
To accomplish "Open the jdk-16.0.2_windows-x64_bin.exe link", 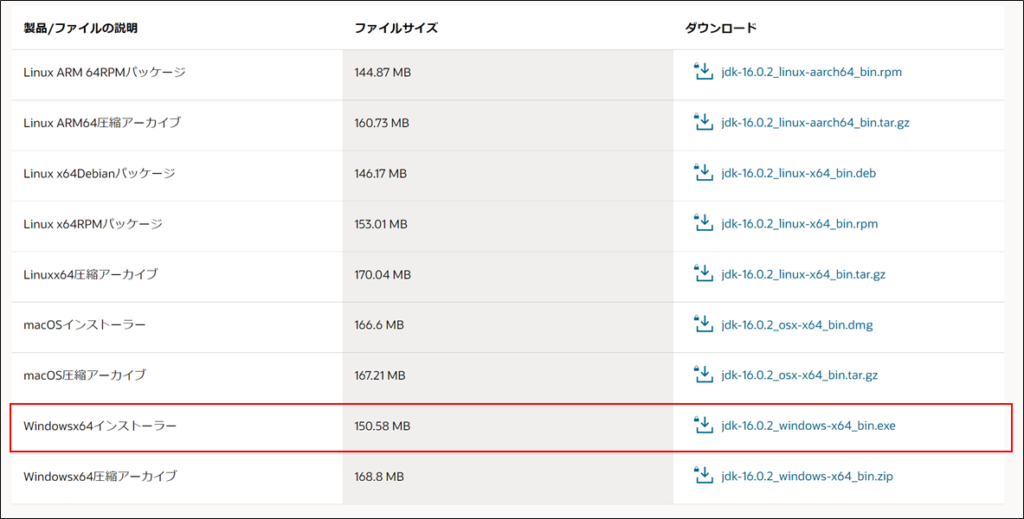I will (x=808, y=426).
